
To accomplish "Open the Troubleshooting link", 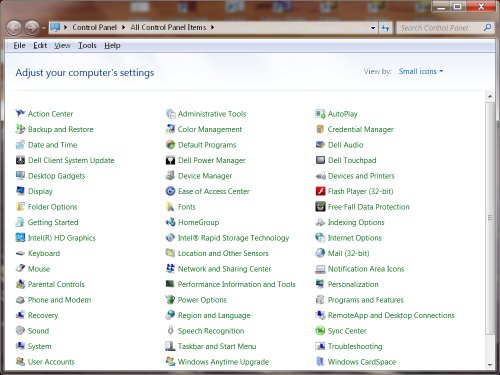I will coord(355,346).
